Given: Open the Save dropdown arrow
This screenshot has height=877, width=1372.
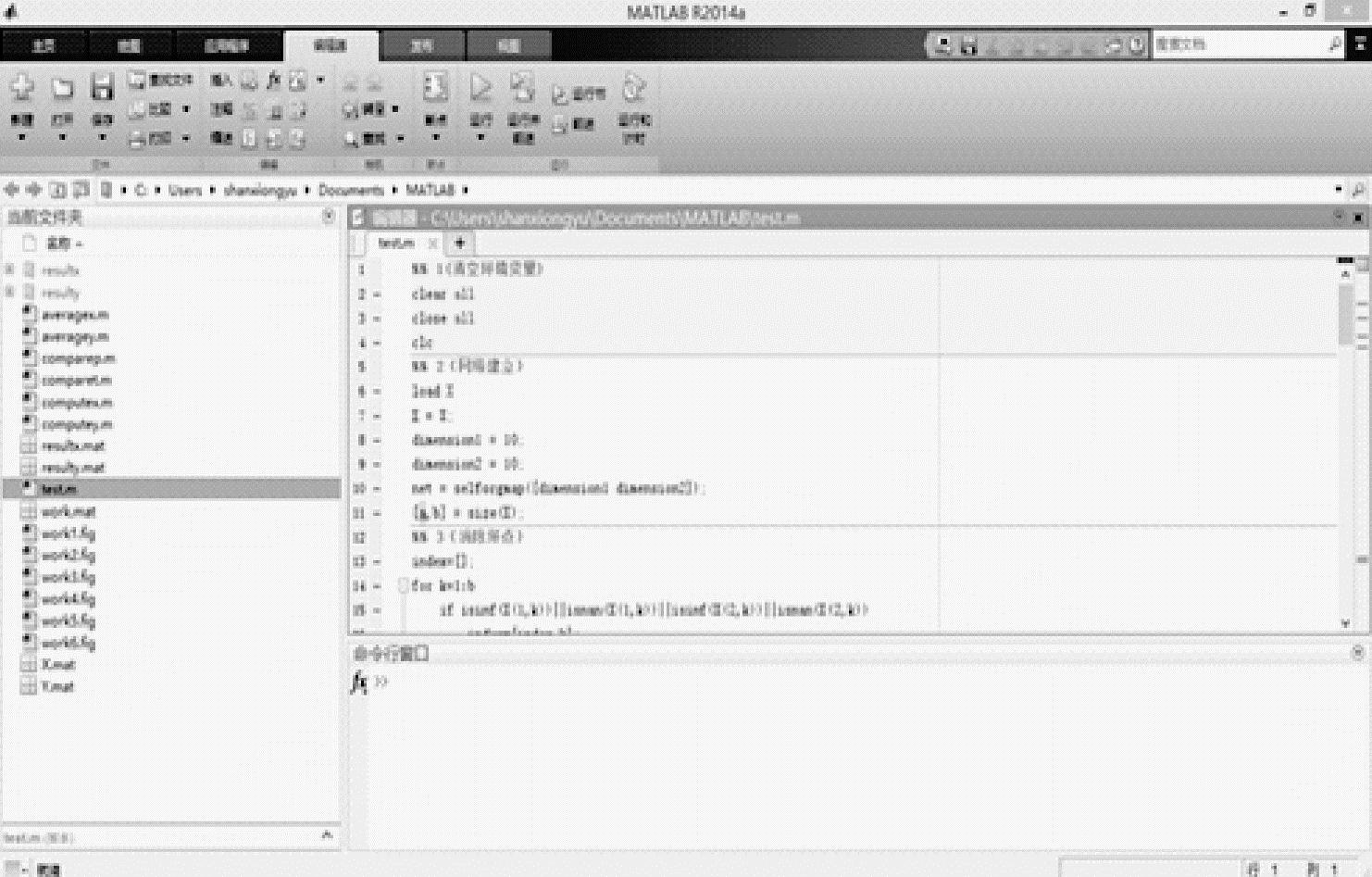Looking at the screenshot, I should click(x=102, y=138).
